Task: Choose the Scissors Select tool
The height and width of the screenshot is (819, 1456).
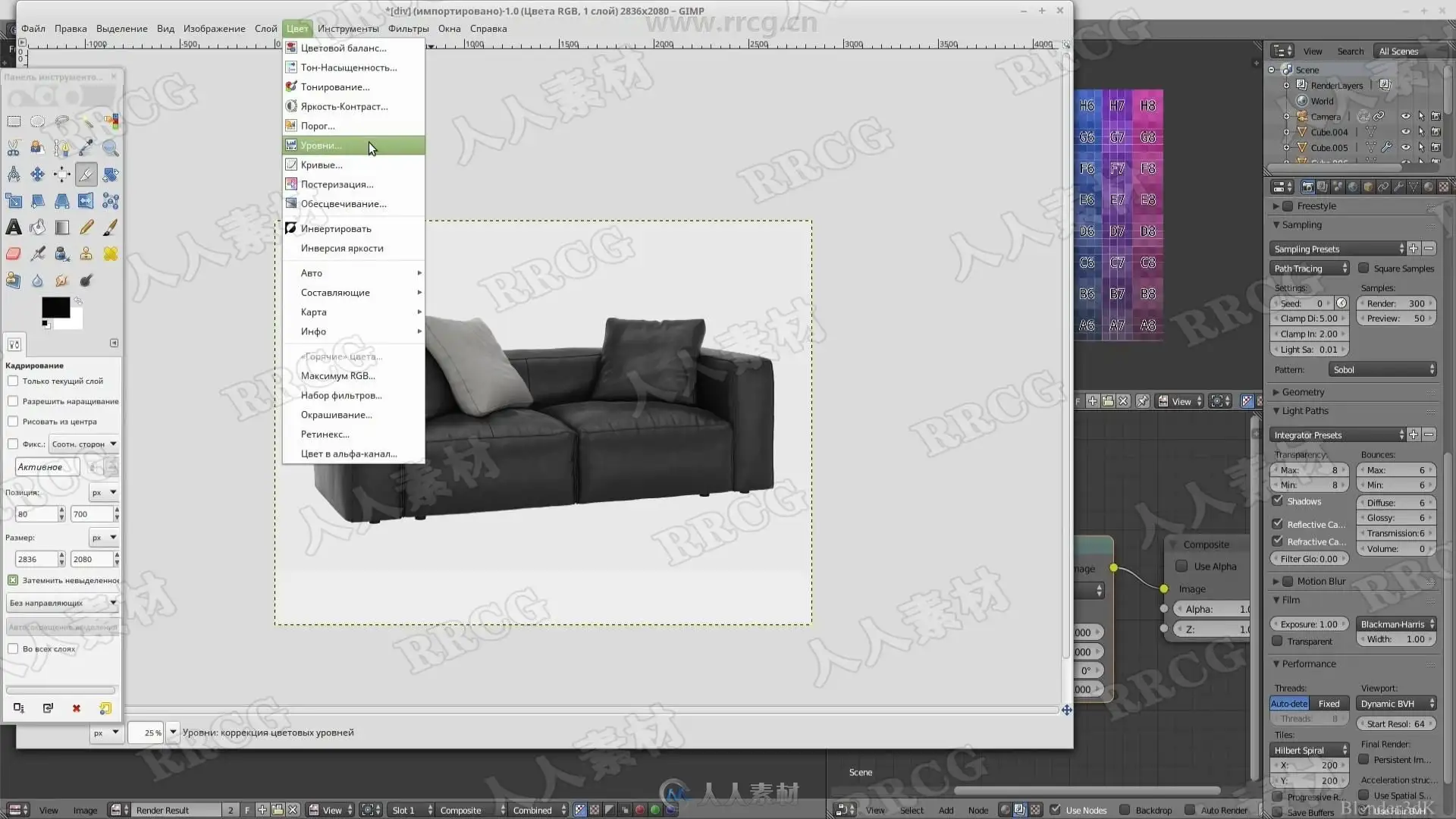Action: tap(14, 148)
